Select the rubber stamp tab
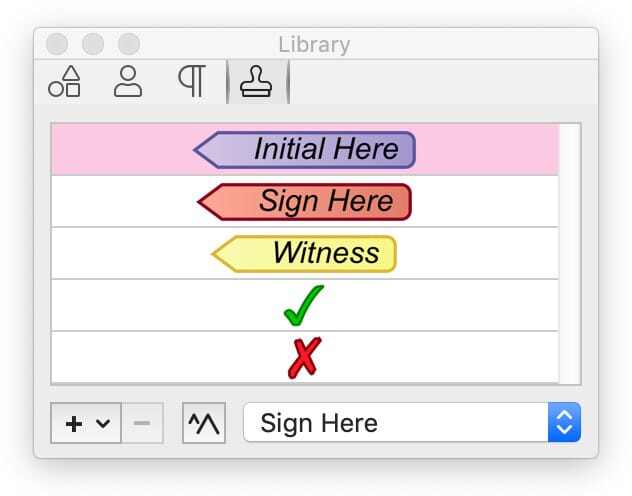The image size is (632, 496). (x=257, y=82)
